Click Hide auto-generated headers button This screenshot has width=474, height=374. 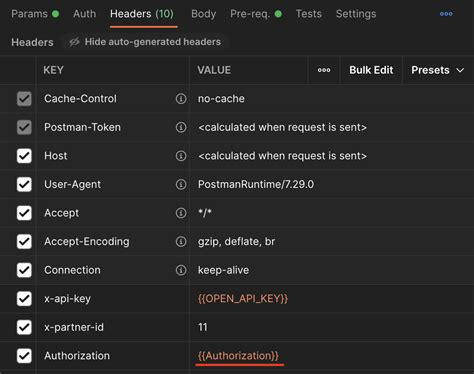coord(145,42)
